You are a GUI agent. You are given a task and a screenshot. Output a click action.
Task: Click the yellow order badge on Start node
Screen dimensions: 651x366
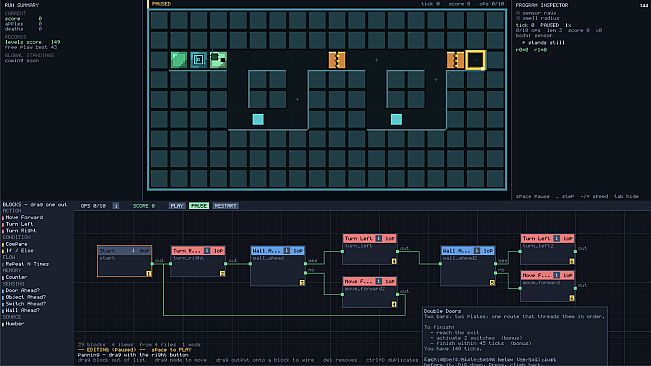149,273
